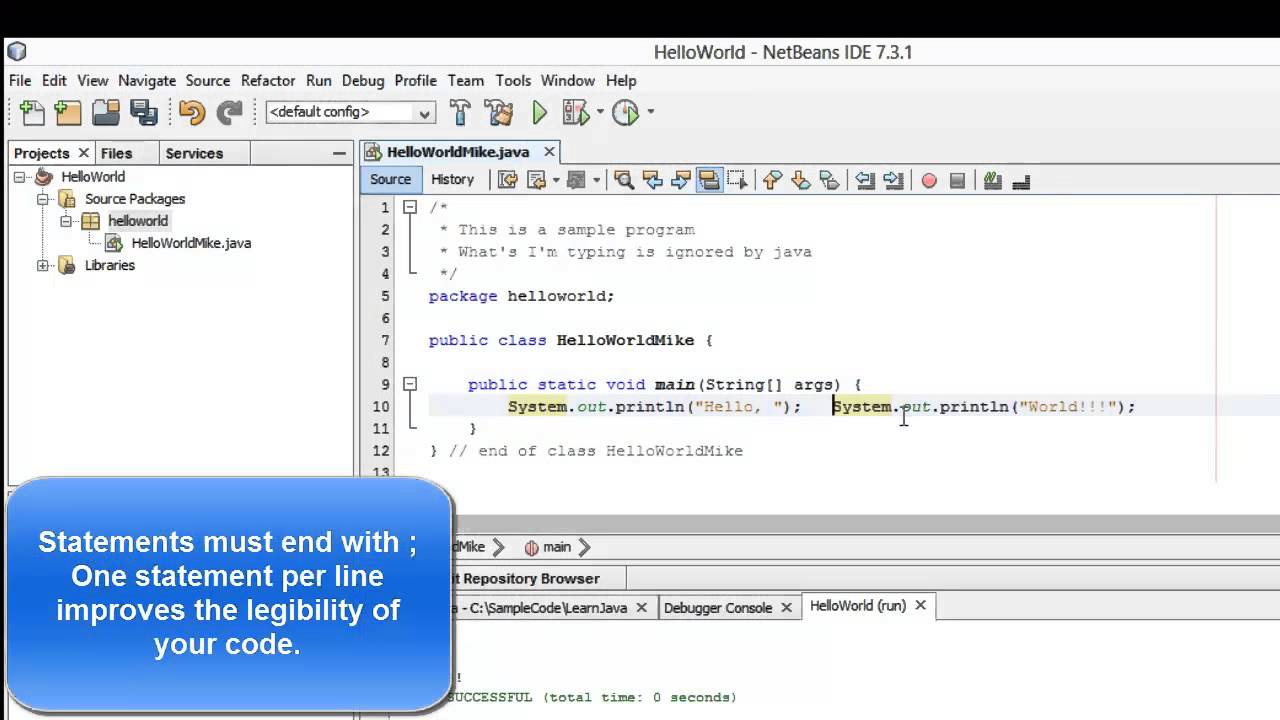1280x720 pixels.
Task: Select the helloworld package tree item
Action: tap(138, 221)
